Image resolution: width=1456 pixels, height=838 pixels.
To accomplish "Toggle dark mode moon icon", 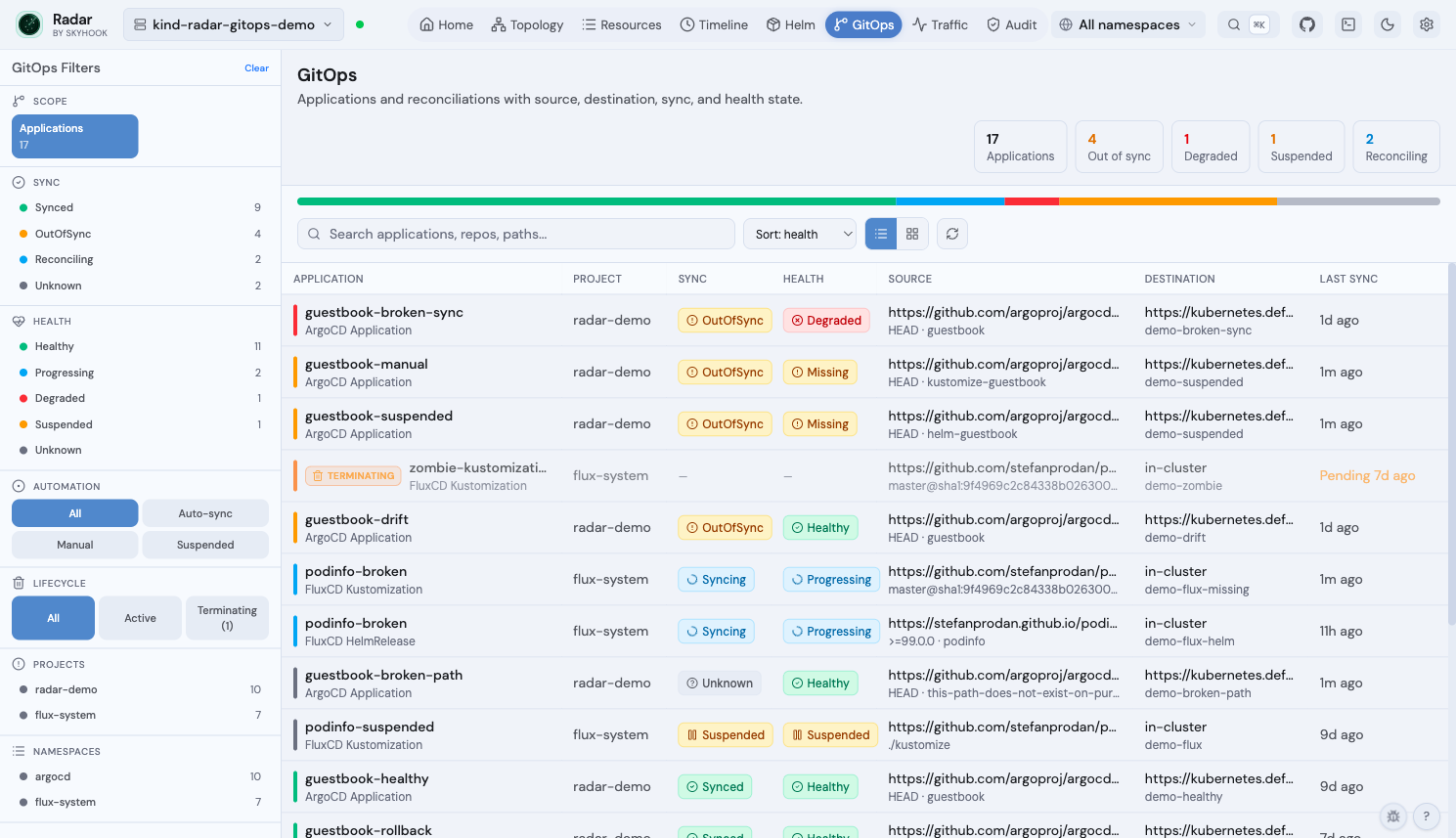I will tap(1388, 24).
